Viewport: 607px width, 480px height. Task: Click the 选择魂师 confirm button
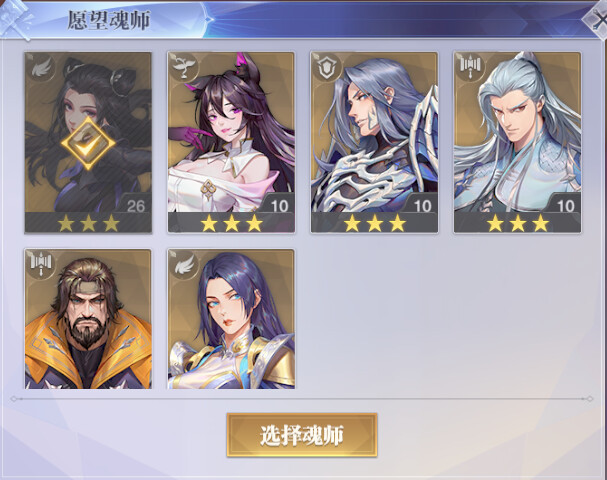click(x=302, y=435)
